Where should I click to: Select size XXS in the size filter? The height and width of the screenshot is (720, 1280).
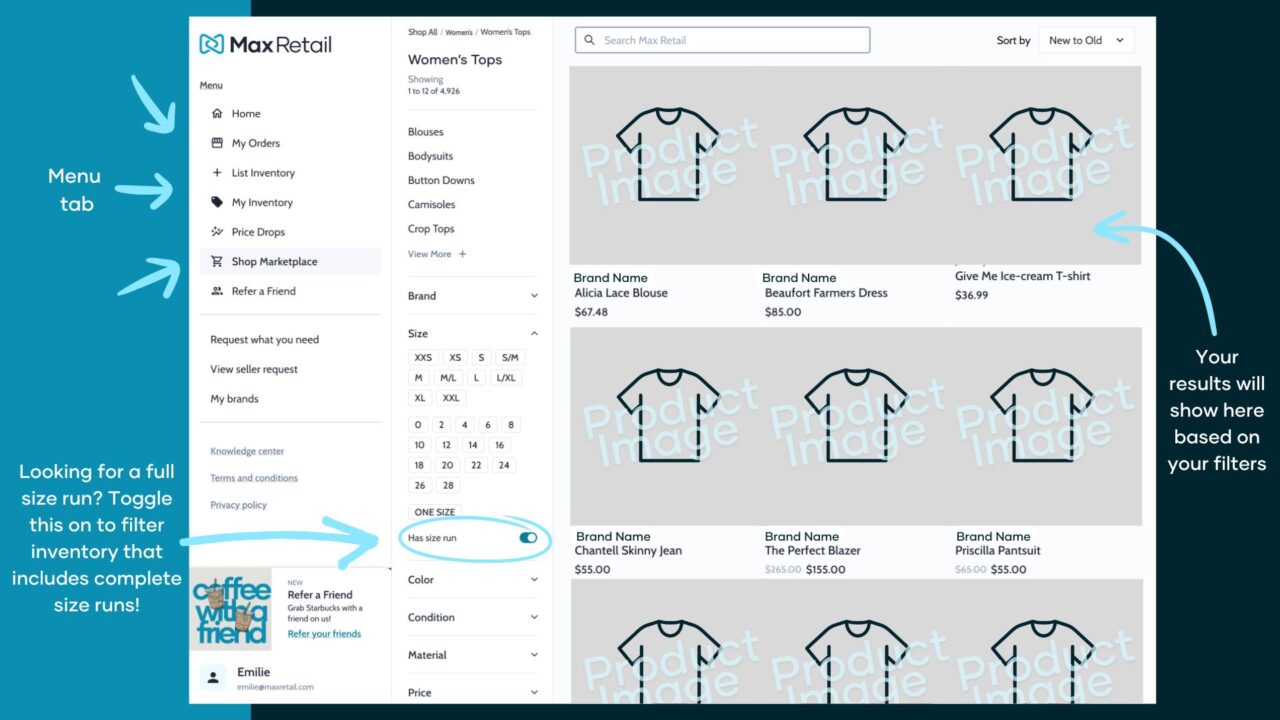tap(422, 357)
